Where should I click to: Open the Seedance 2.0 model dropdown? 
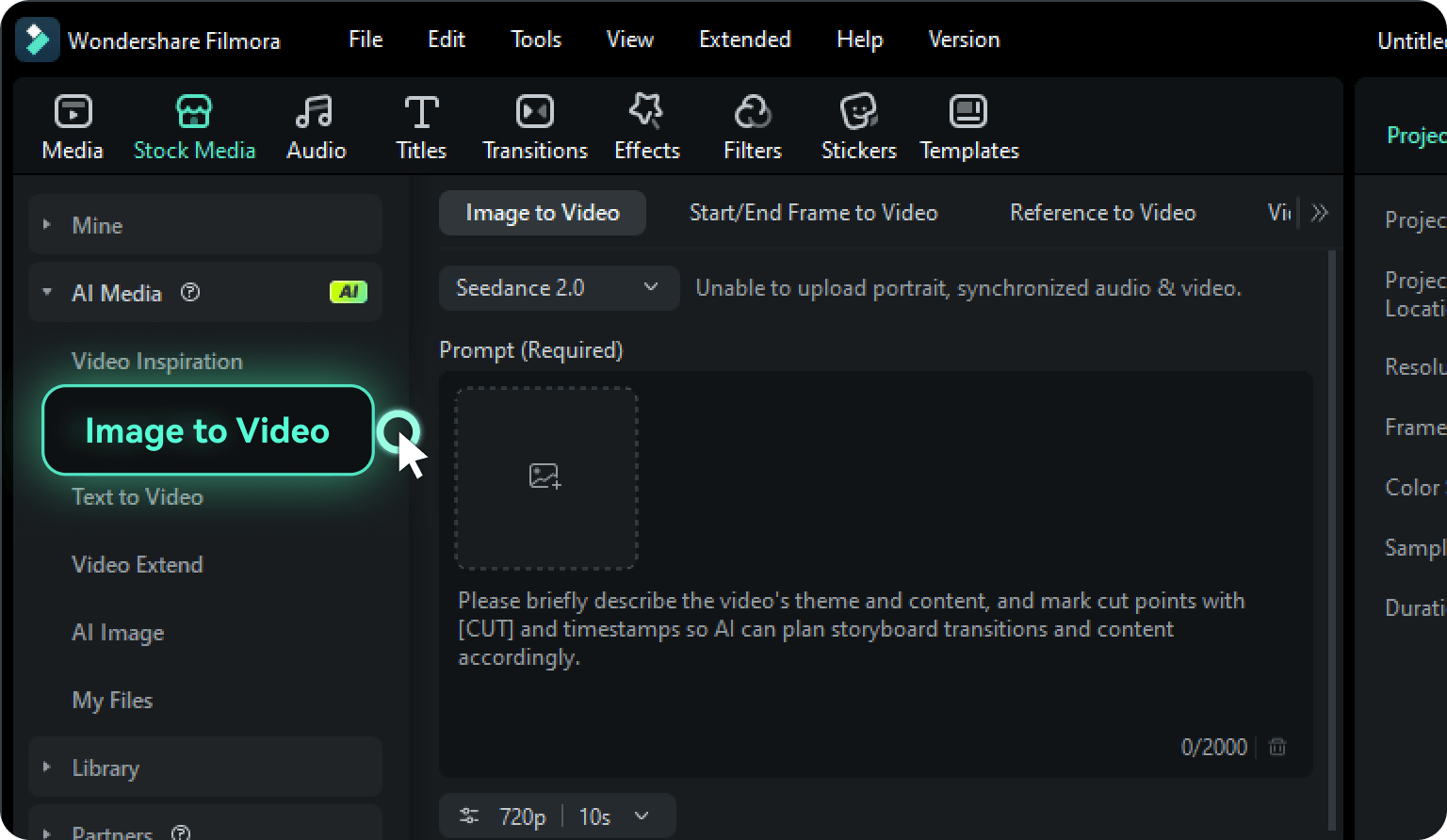558,288
